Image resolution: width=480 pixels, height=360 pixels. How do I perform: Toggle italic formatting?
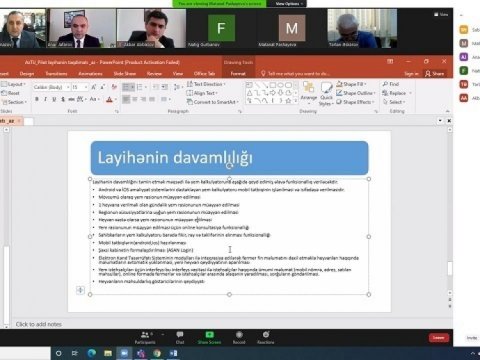coord(45,99)
